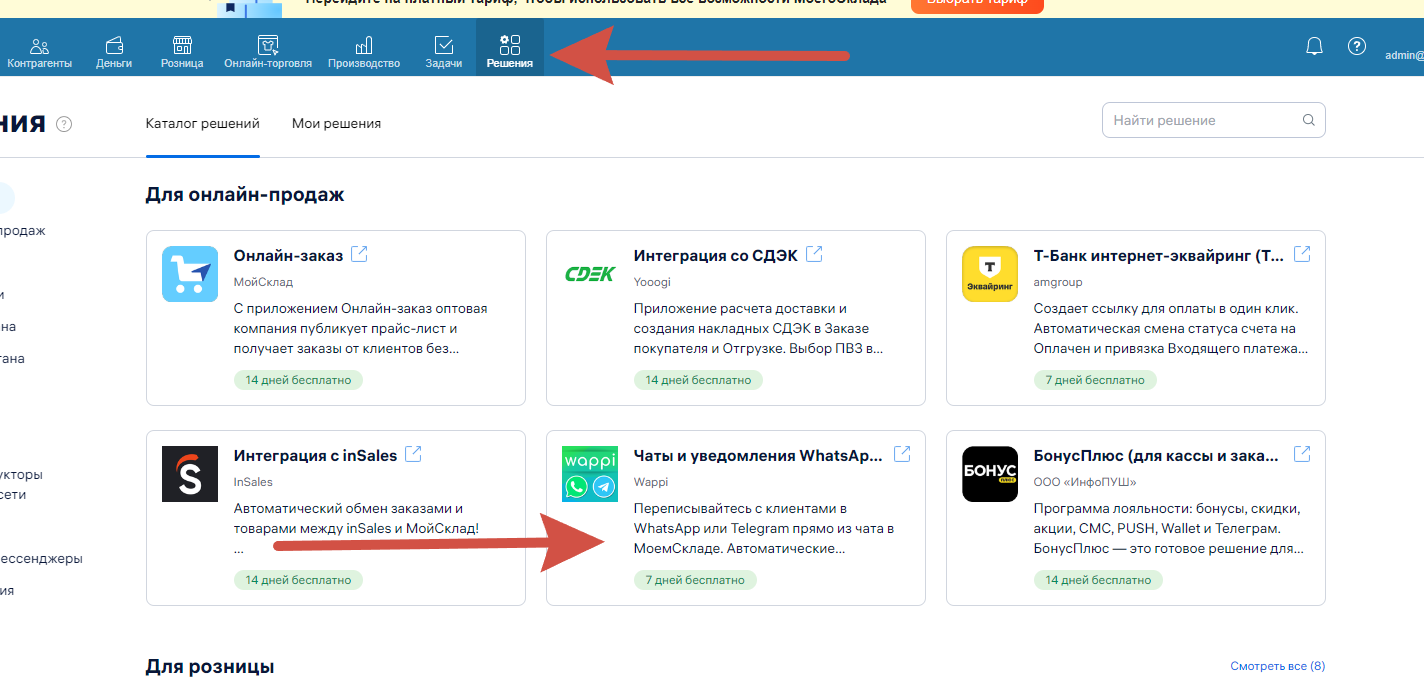Select the Каталог решений tab

click(x=202, y=124)
